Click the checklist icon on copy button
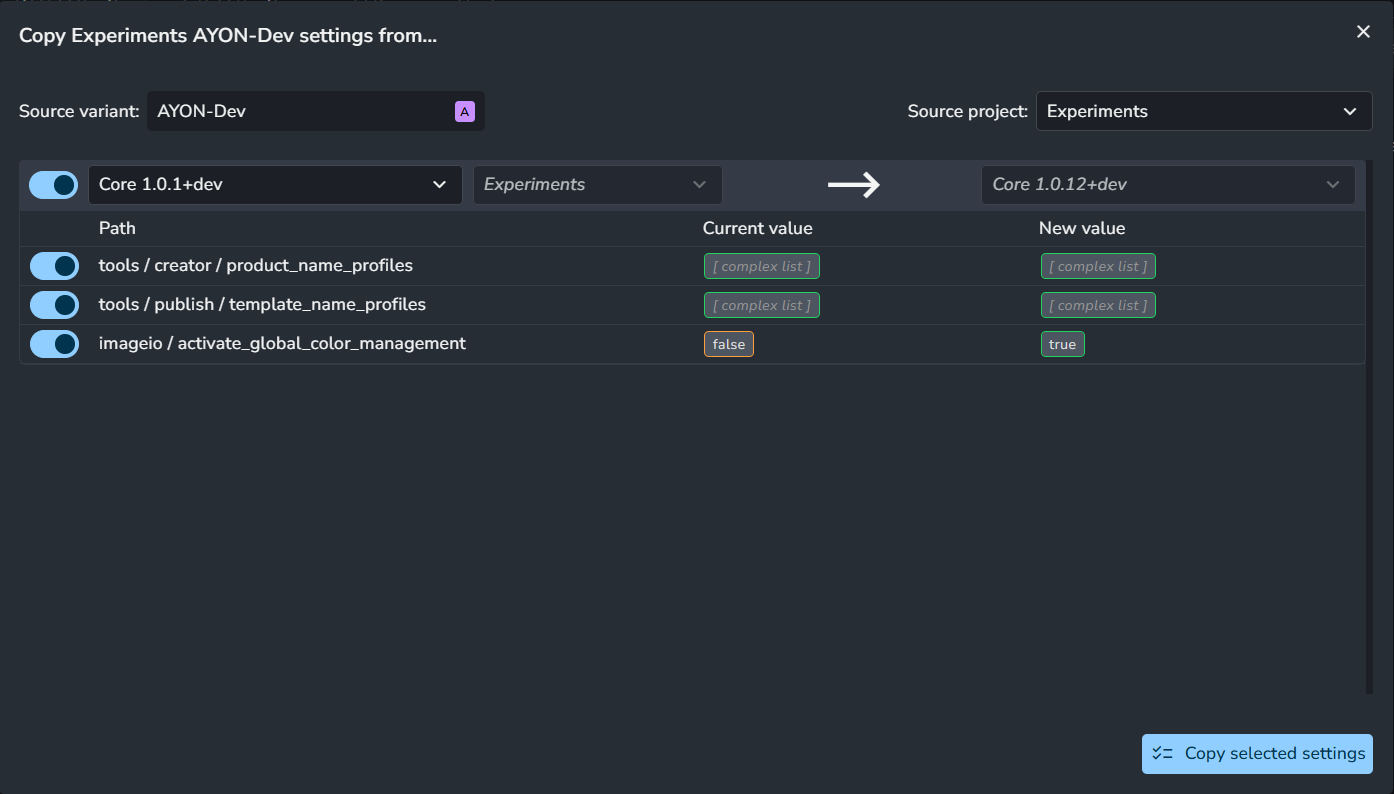 click(x=1162, y=754)
